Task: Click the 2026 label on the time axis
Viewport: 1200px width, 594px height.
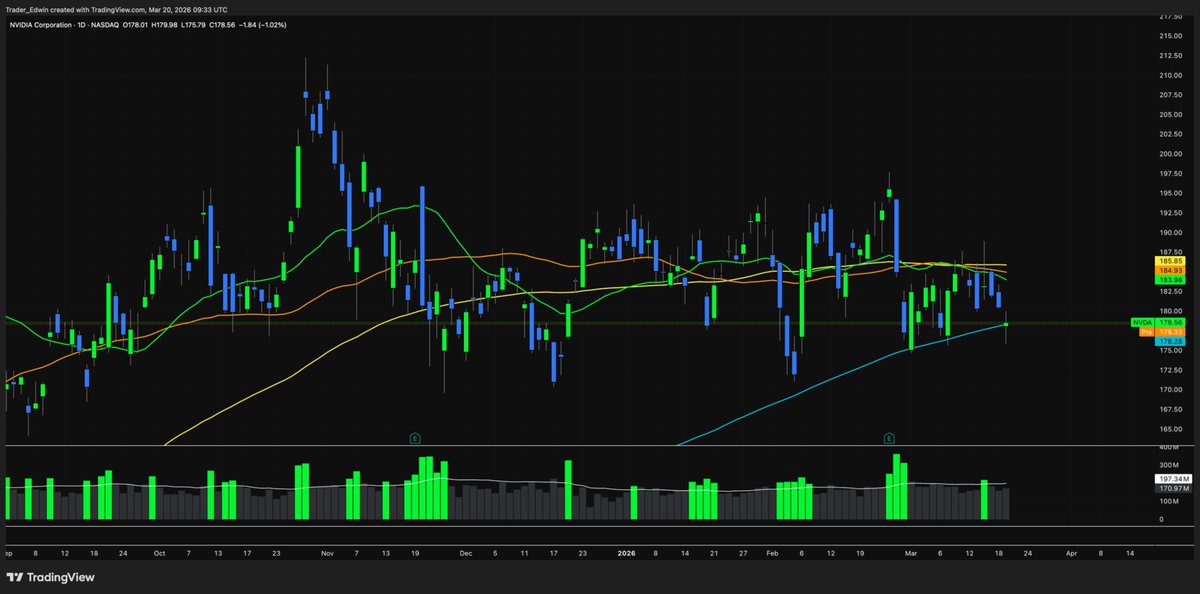Action: tap(628, 553)
